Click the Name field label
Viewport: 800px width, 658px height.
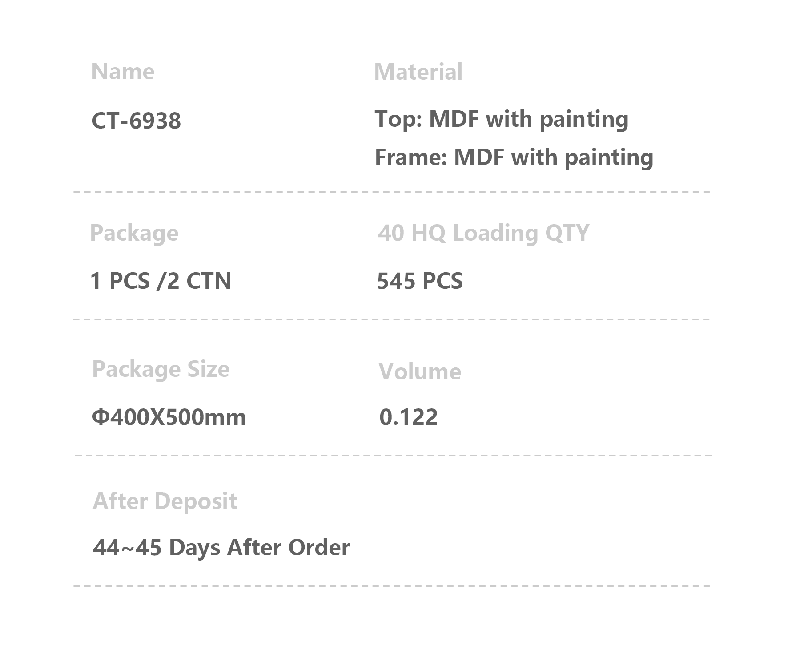point(122,72)
